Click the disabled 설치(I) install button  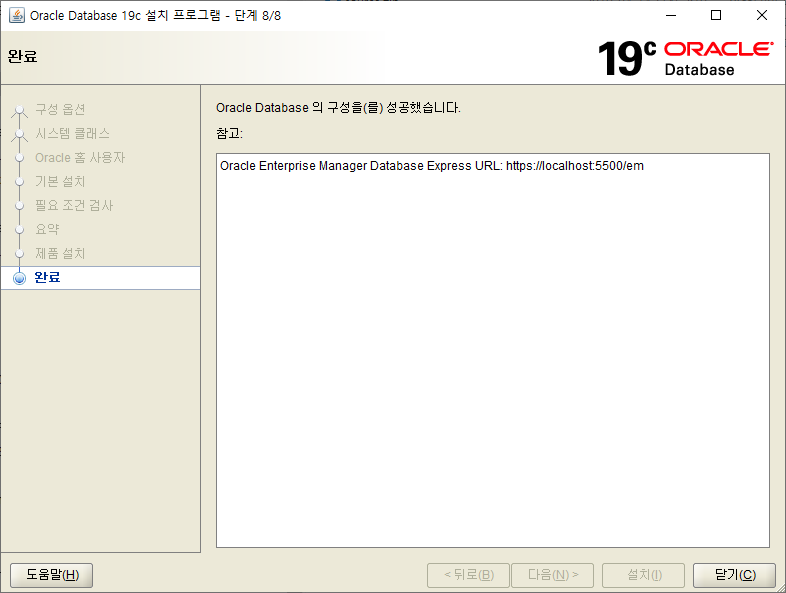(x=644, y=575)
